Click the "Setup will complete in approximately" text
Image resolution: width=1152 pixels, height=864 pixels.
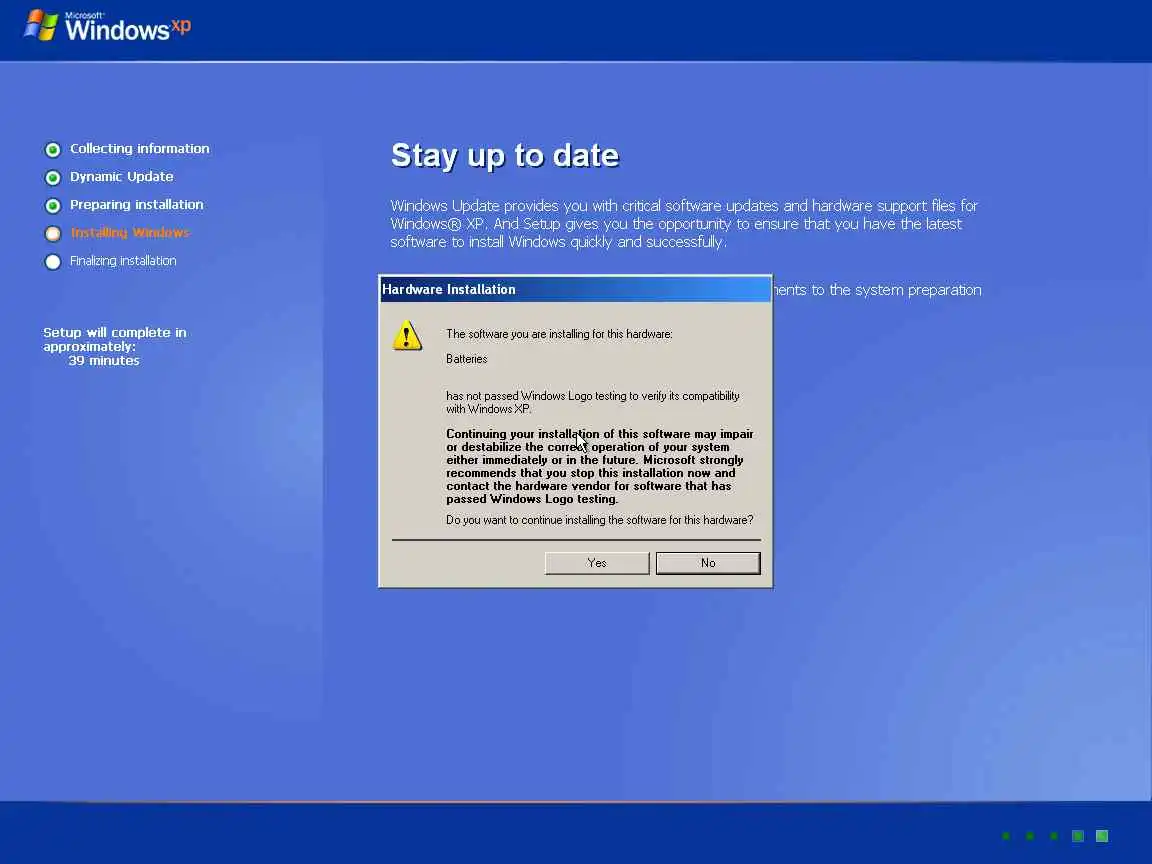coord(115,339)
